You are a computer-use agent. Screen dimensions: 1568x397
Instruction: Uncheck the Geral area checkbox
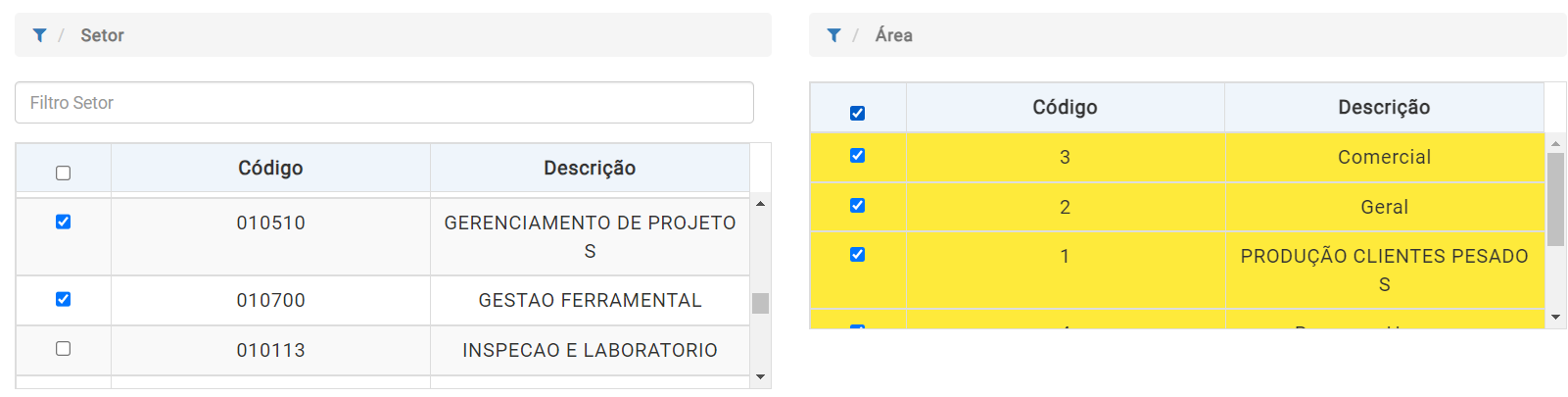pos(858,205)
